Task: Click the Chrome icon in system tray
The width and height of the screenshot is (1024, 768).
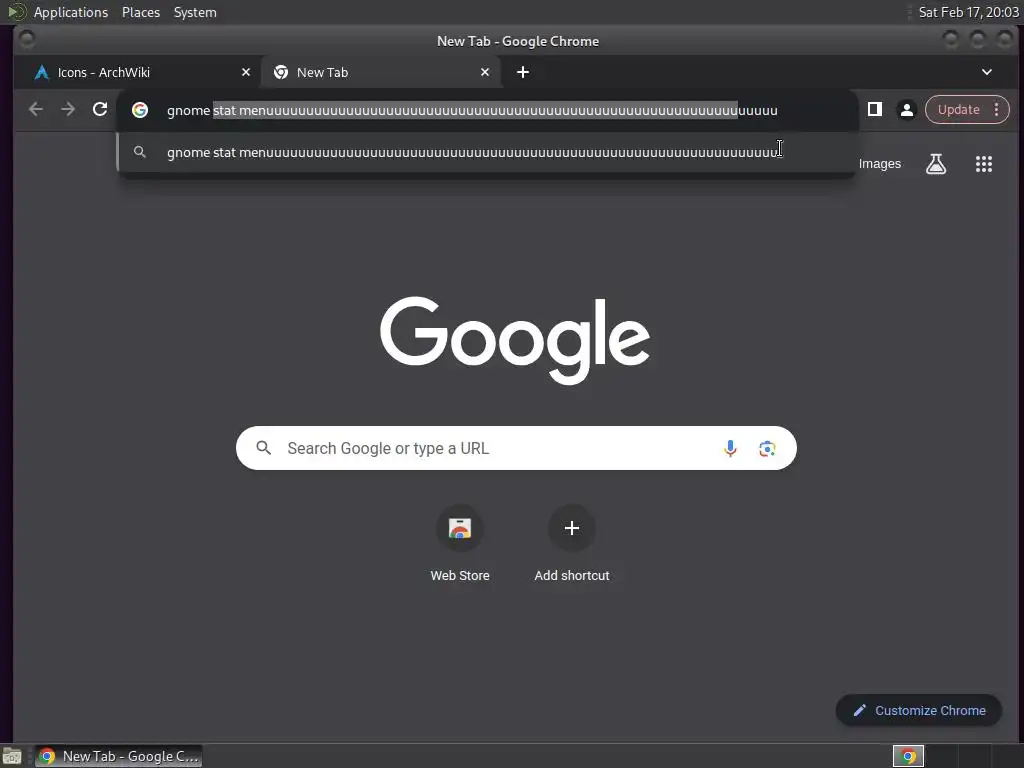Action: click(908, 756)
